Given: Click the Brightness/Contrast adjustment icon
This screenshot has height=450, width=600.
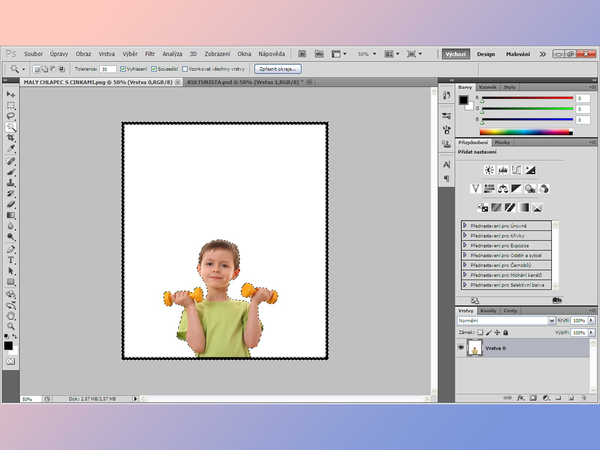Looking at the screenshot, I should 490,170.
